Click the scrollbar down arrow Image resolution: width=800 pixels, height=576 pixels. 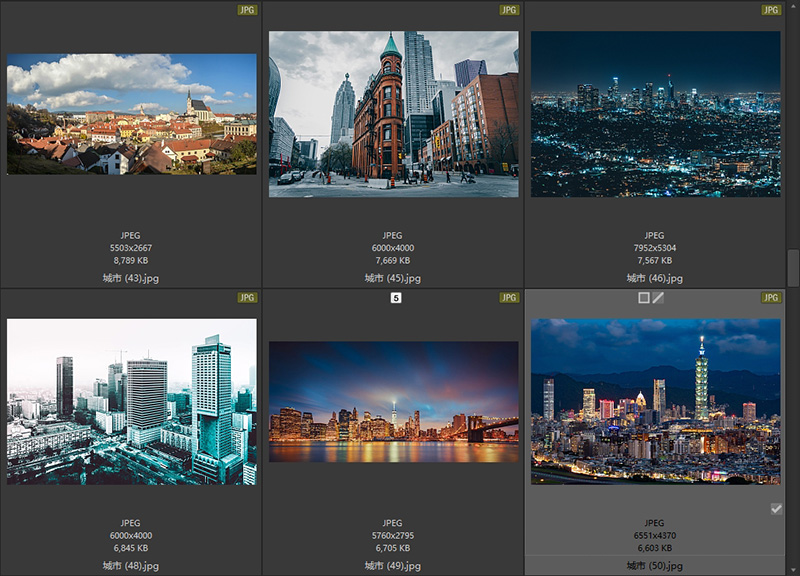click(x=793, y=569)
